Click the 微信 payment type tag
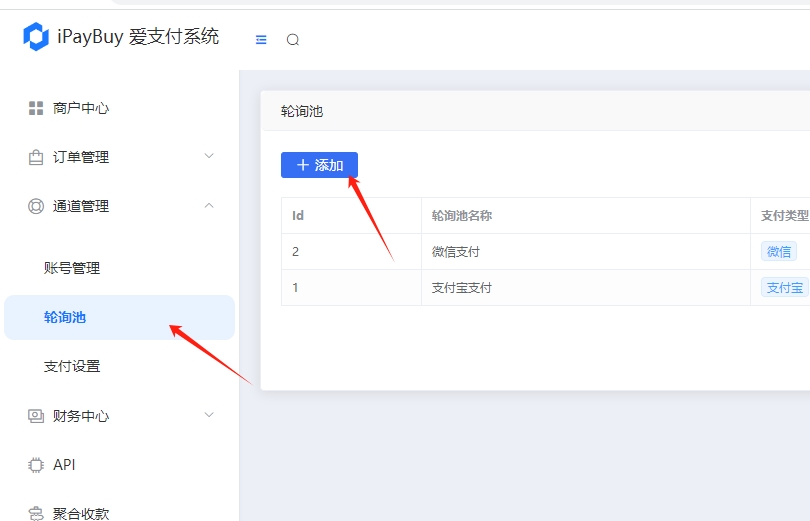 pyautogui.click(x=778, y=252)
